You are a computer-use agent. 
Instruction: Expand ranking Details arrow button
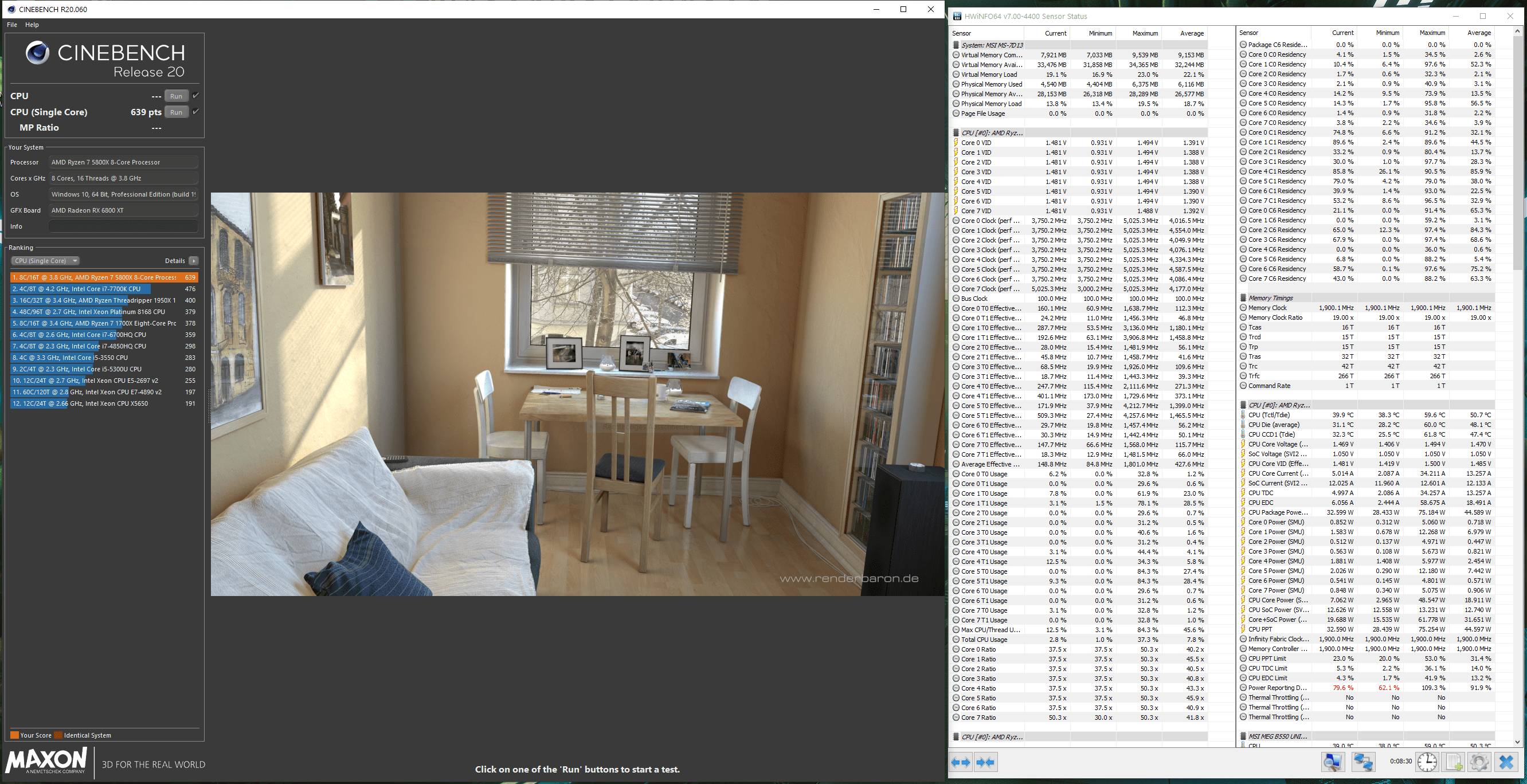pos(194,261)
